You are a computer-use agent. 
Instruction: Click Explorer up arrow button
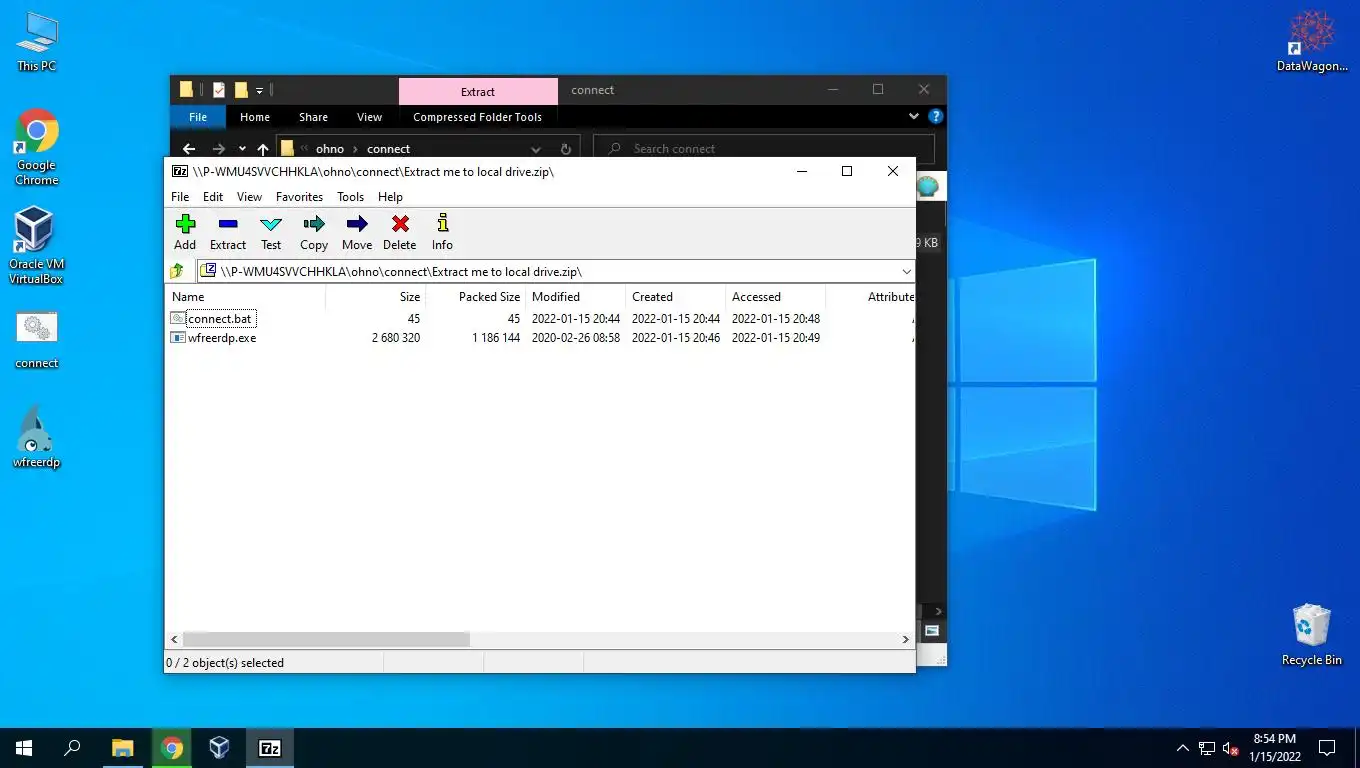263,149
